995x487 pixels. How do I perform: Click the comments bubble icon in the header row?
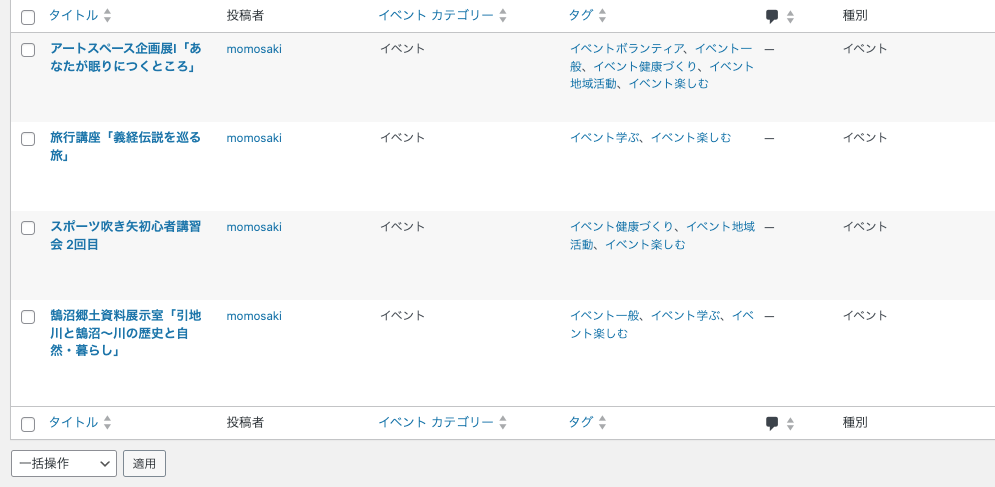point(772,16)
